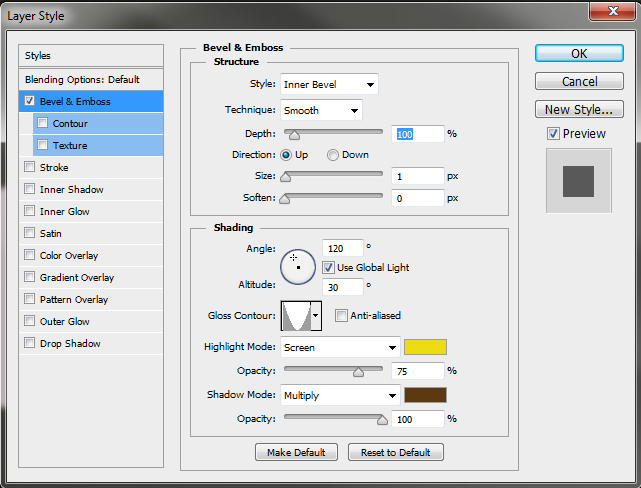Screen dimensions: 641x488
Task: Open the Technique dropdown showing Smooth
Action: pos(321,111)
